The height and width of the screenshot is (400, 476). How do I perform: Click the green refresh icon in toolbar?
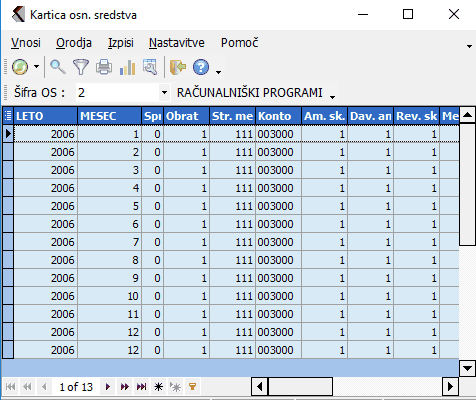tap(20, 67)
